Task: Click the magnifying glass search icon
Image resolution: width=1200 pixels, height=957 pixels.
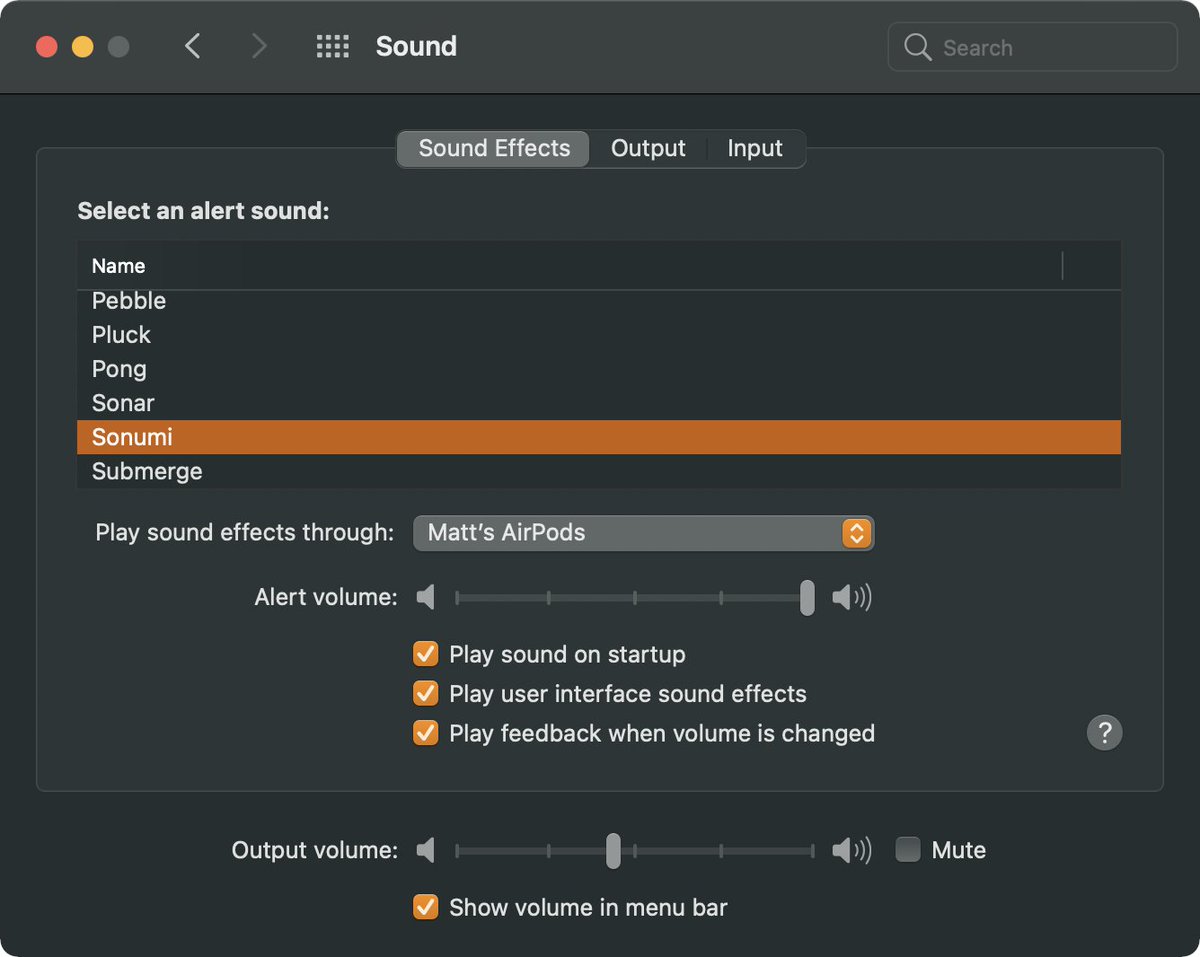Action: [x=917, y=47]
